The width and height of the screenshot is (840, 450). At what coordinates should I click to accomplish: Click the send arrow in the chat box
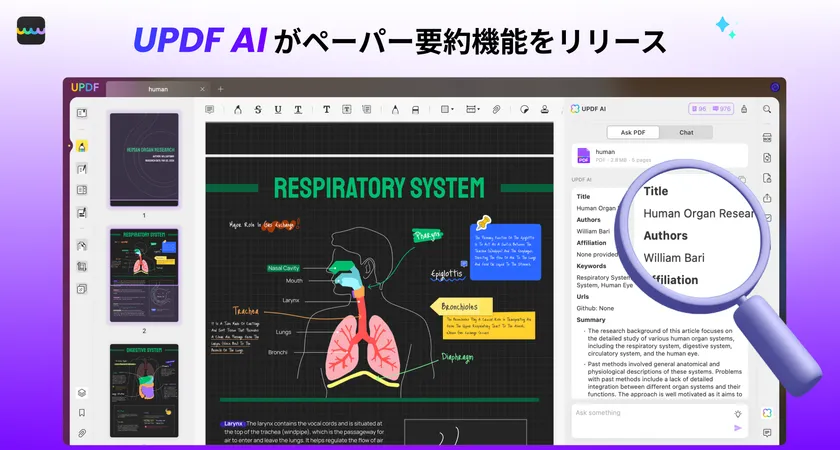(x=738, y=428)
